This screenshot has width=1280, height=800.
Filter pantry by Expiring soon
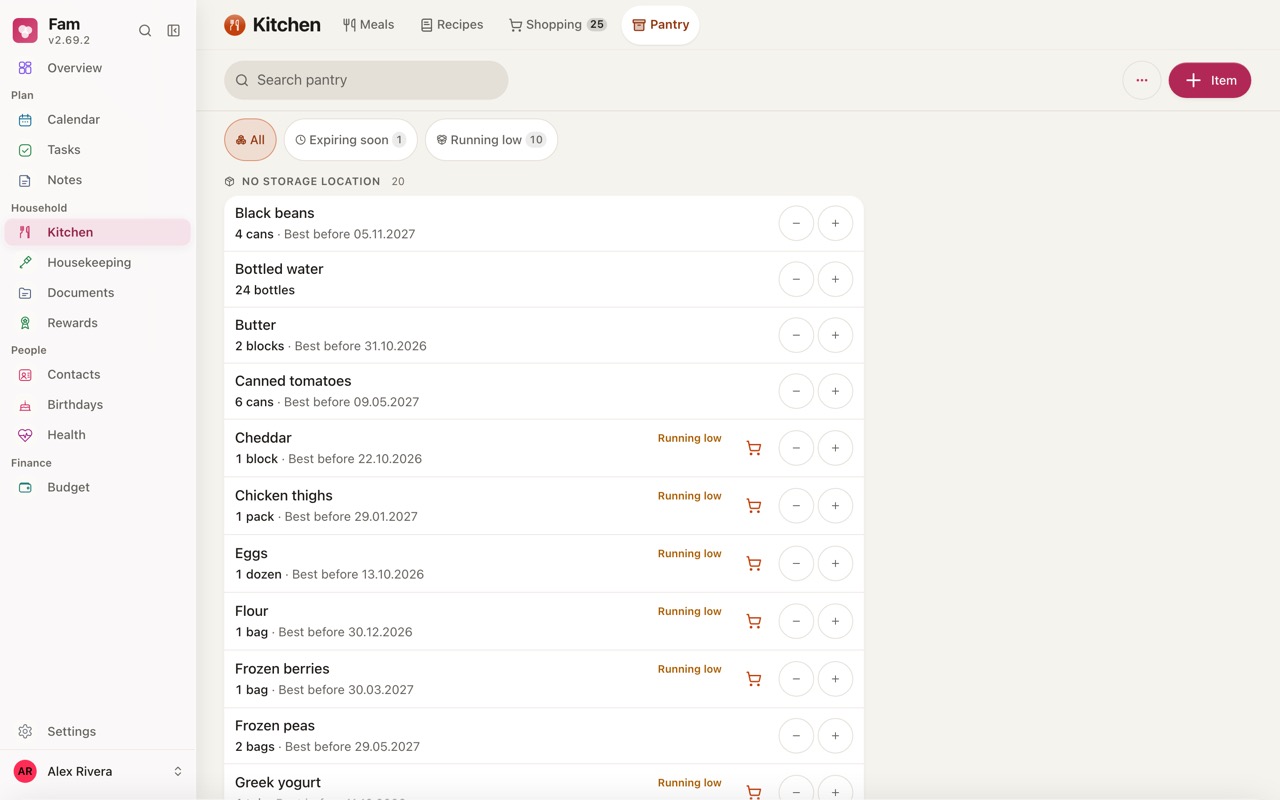(x=350, y=140)
